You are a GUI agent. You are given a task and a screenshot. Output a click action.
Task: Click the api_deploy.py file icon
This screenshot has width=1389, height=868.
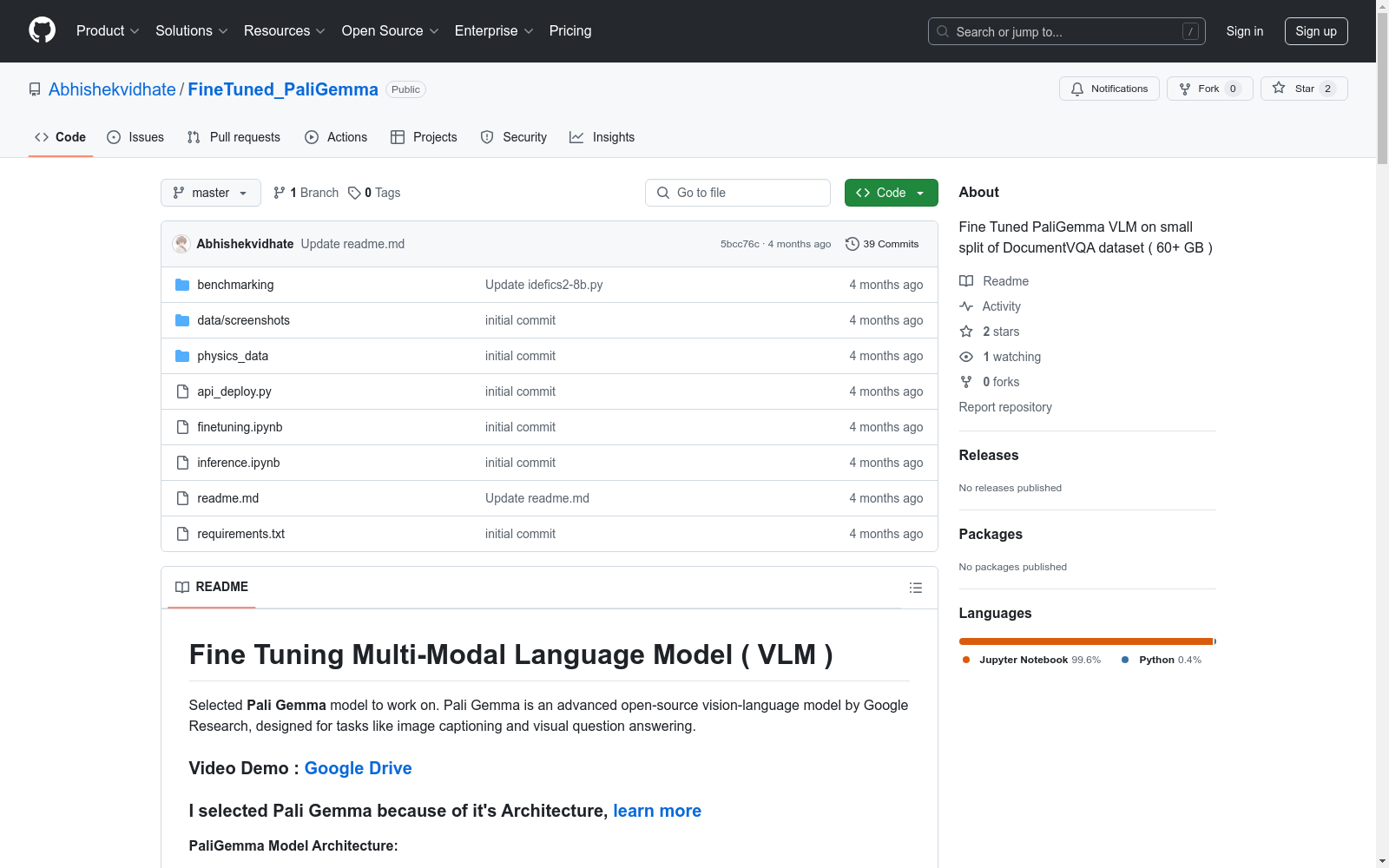[182, 391]
